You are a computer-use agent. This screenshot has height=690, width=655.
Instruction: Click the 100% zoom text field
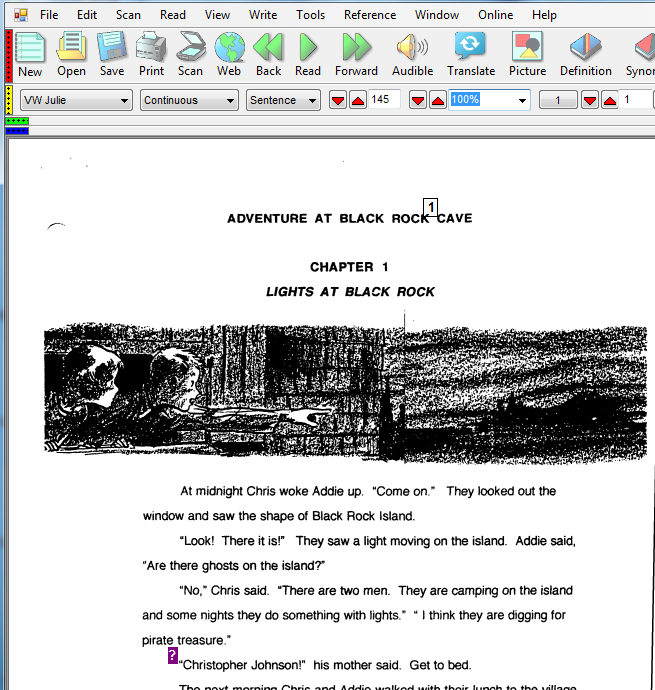click(x=482, y=99)
